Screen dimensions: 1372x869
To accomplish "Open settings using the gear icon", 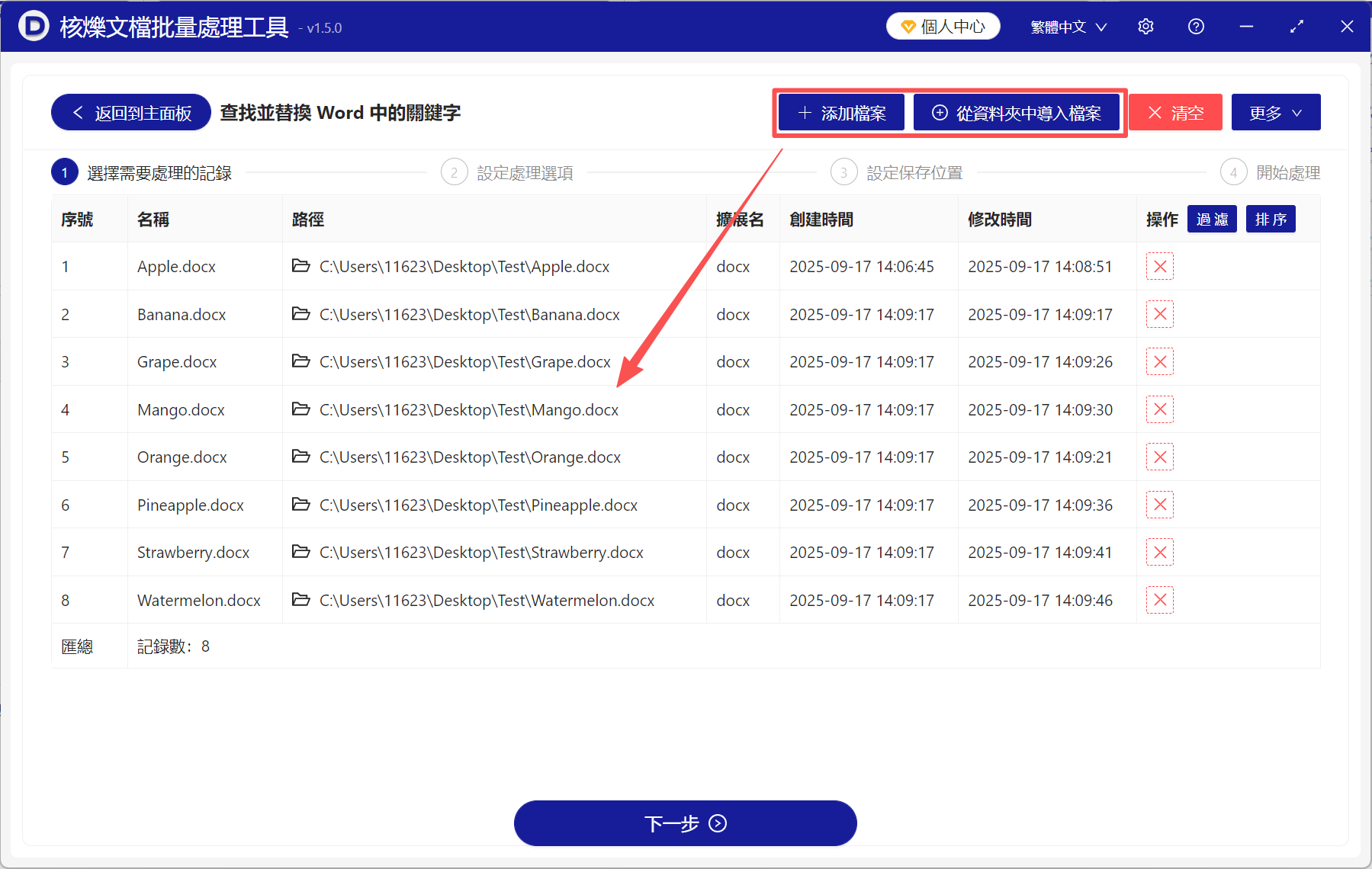I will click(1145, 25).
